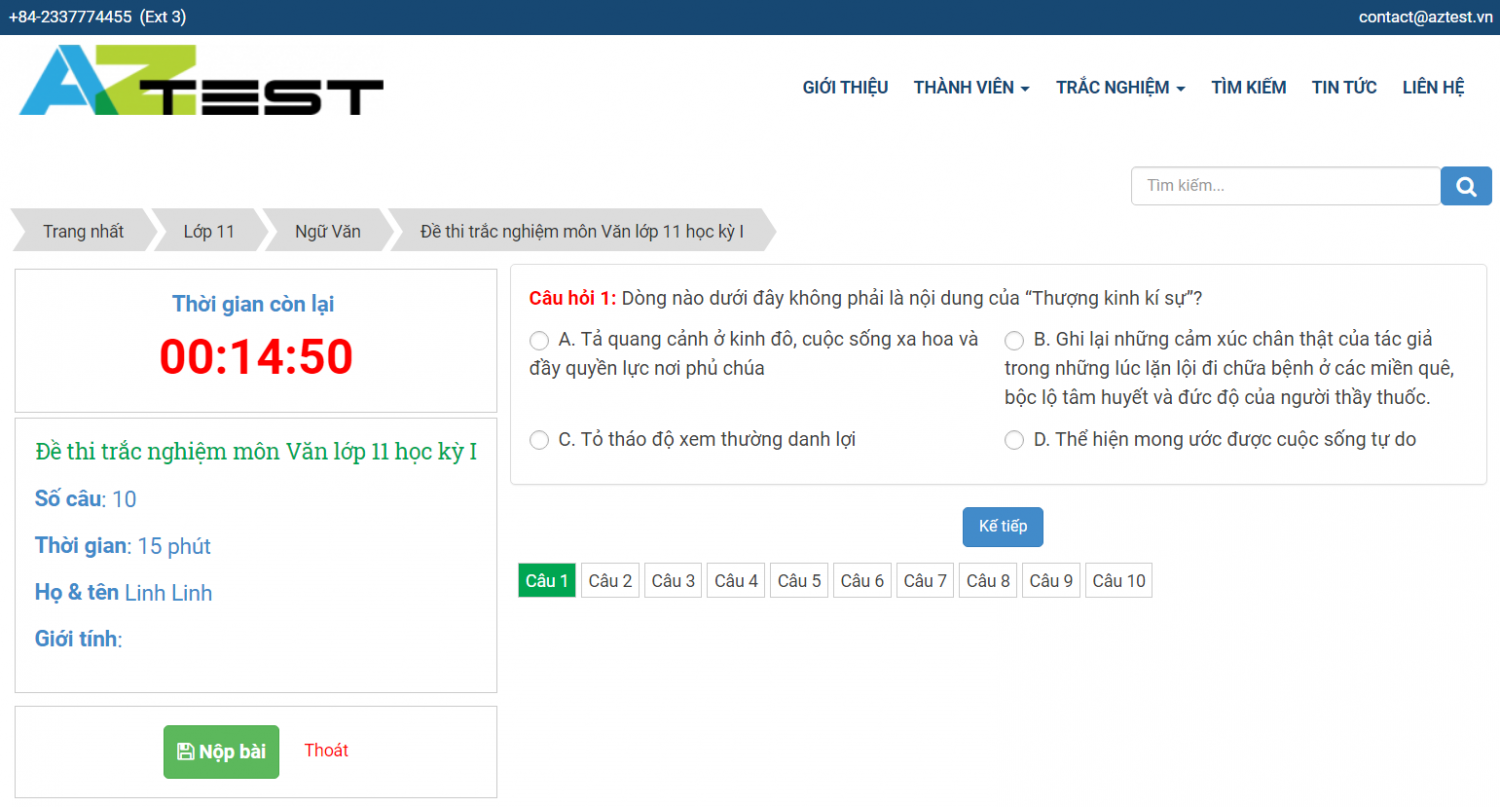This screenshot has height=807, width=1500.
Task: Click the Tìm kiếm search field
Action: (x=1286, y=186)
